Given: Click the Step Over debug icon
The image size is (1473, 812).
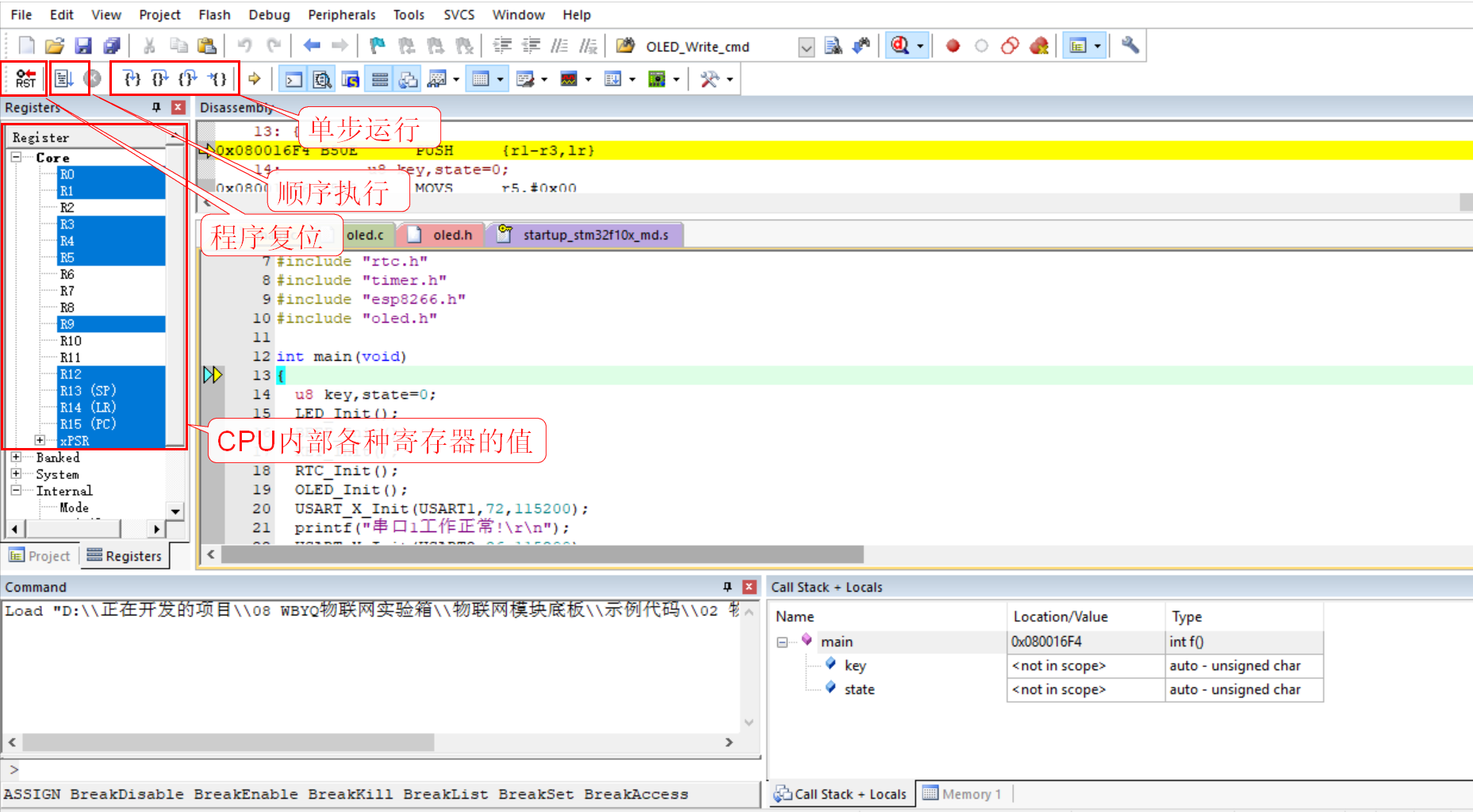Looking at the screenshot, I should [x=159, y=79].
